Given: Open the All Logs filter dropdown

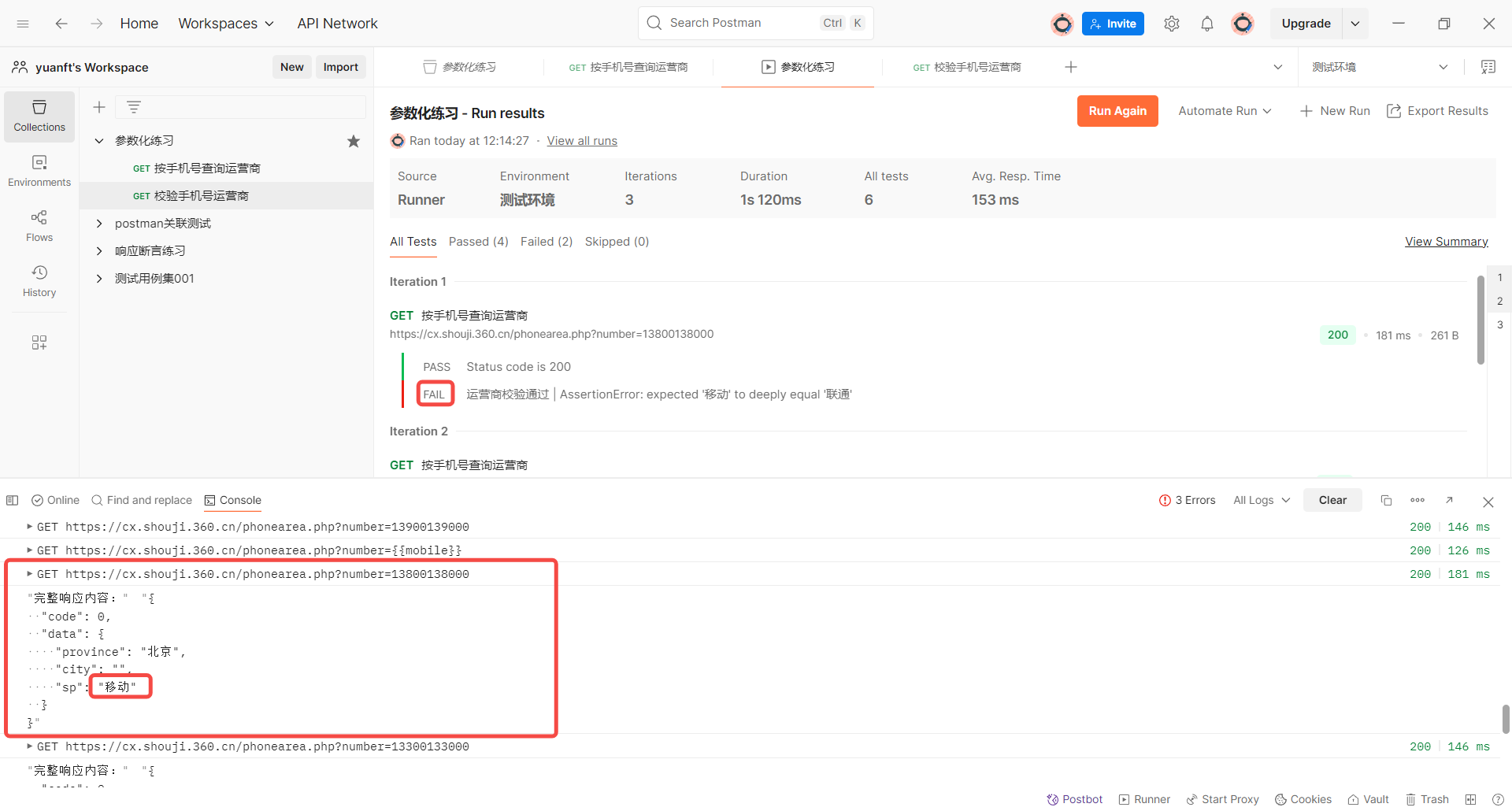Looking at the screenshot, I should click(1262, 501).
